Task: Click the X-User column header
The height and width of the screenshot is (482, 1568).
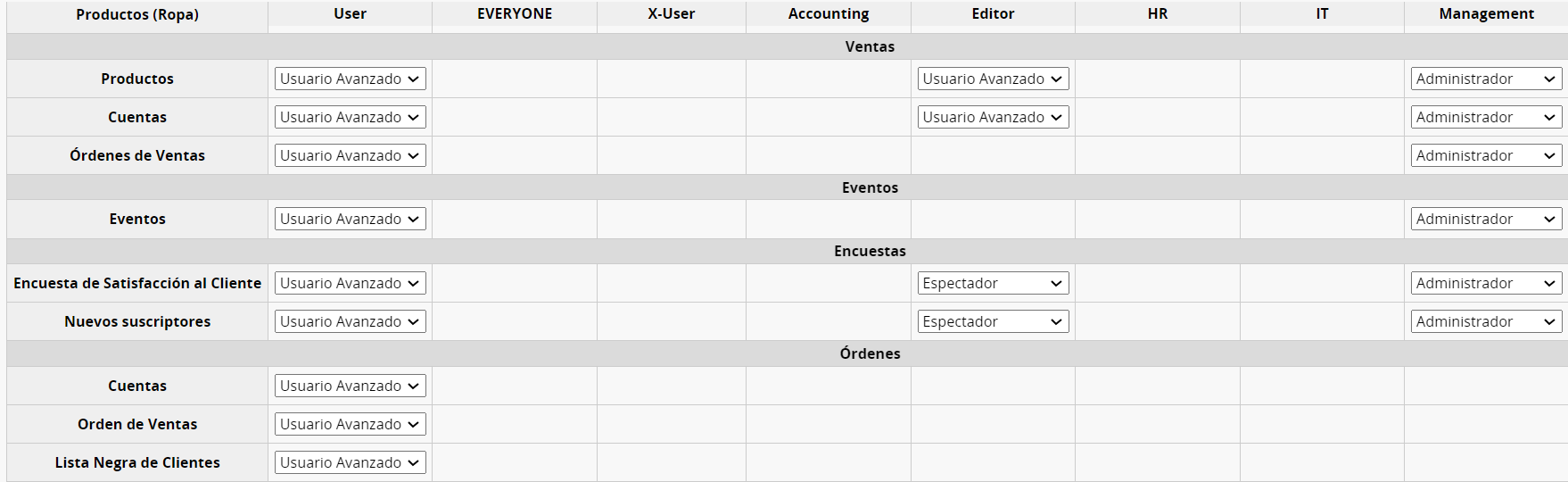Action: pyautogui.click(x=672, y=13)
